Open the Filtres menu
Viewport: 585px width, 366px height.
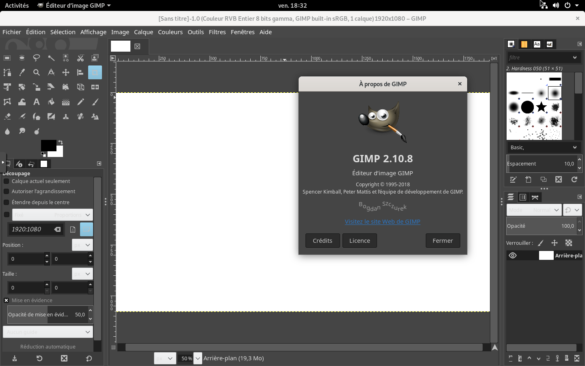coord(217,32)
